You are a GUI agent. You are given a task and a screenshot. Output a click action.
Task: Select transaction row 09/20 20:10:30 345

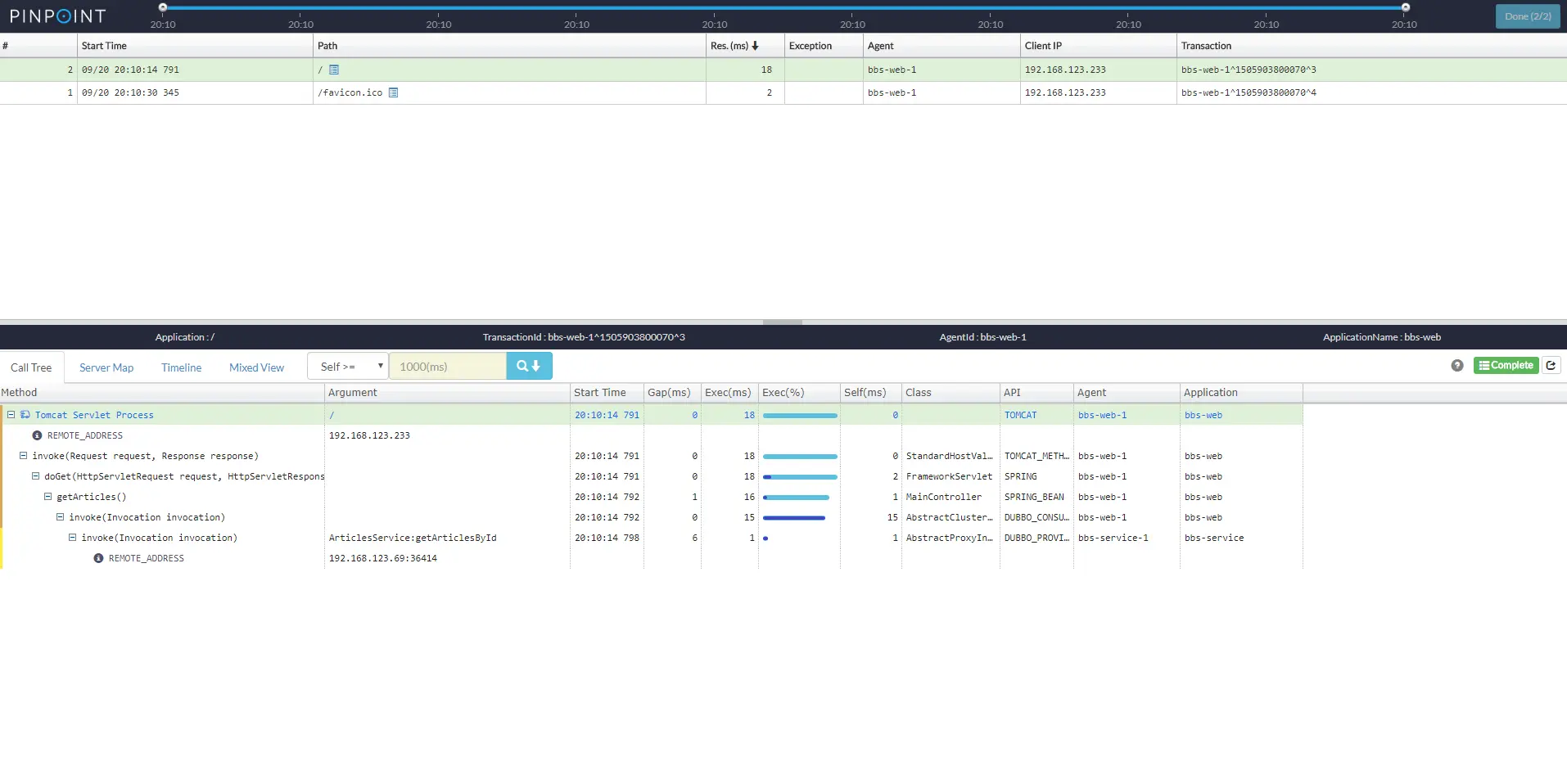click(783, 92)
